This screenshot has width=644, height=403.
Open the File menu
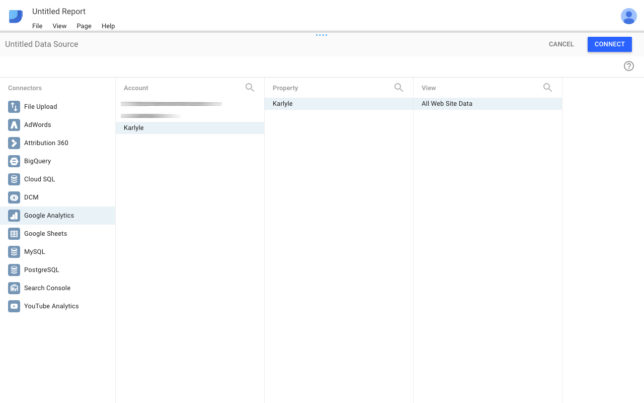click(x=37, y=26)
